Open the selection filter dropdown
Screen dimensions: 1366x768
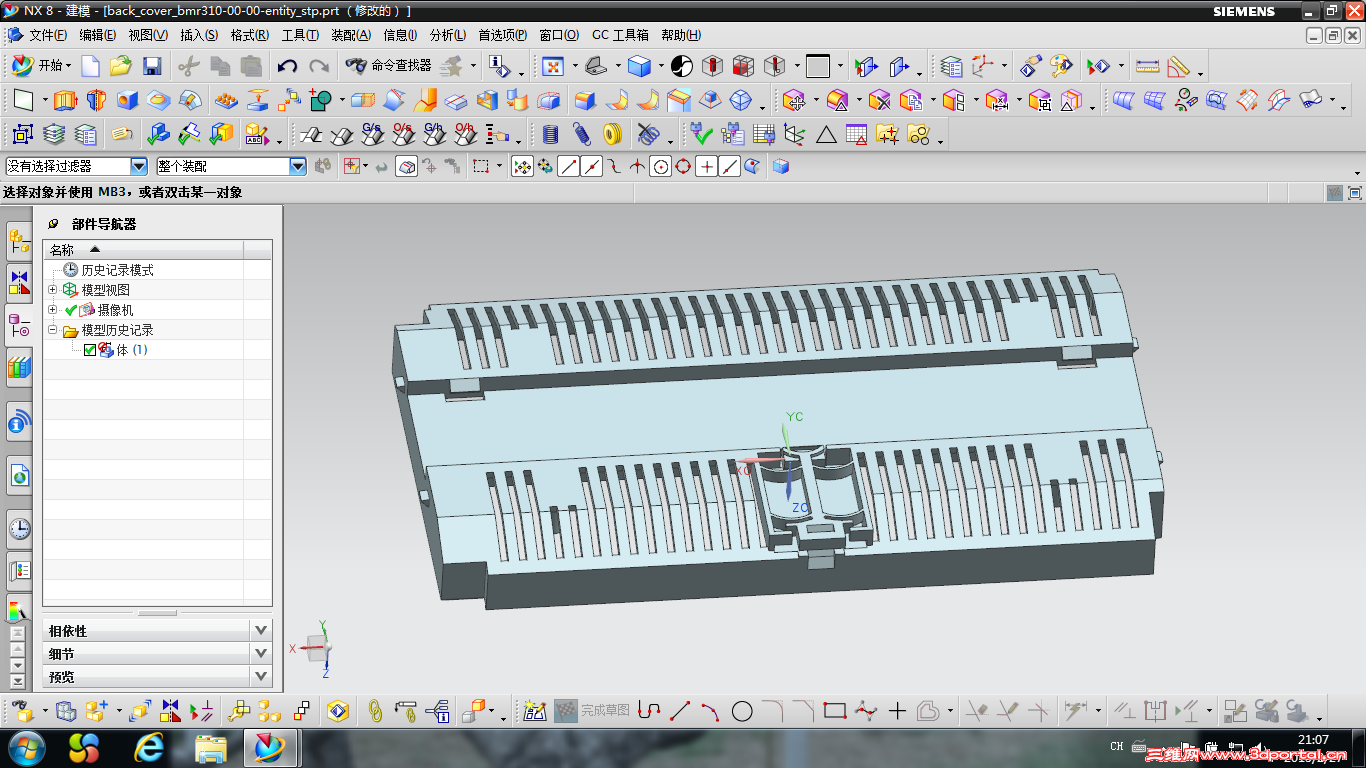coord(138,167)
